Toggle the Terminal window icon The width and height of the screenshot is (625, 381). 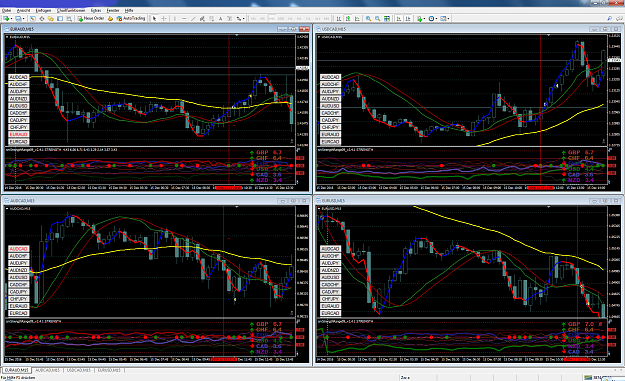pyautogui.click(x=60, y=18)
